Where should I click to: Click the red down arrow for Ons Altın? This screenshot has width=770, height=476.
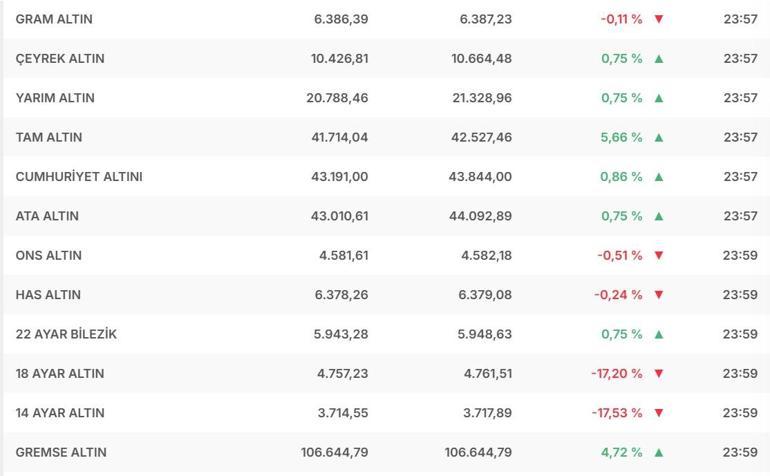(659, 255)
